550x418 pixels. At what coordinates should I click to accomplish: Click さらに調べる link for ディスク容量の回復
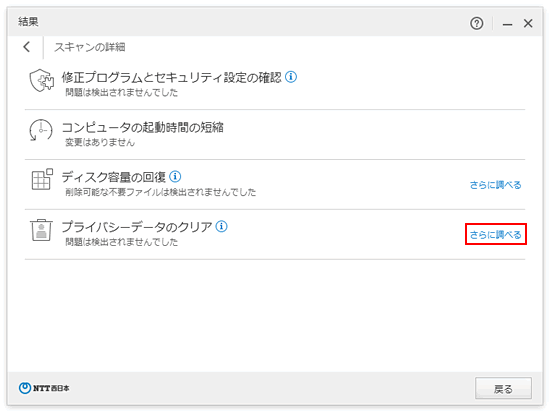pyautogui.click(x=495, y=185)
